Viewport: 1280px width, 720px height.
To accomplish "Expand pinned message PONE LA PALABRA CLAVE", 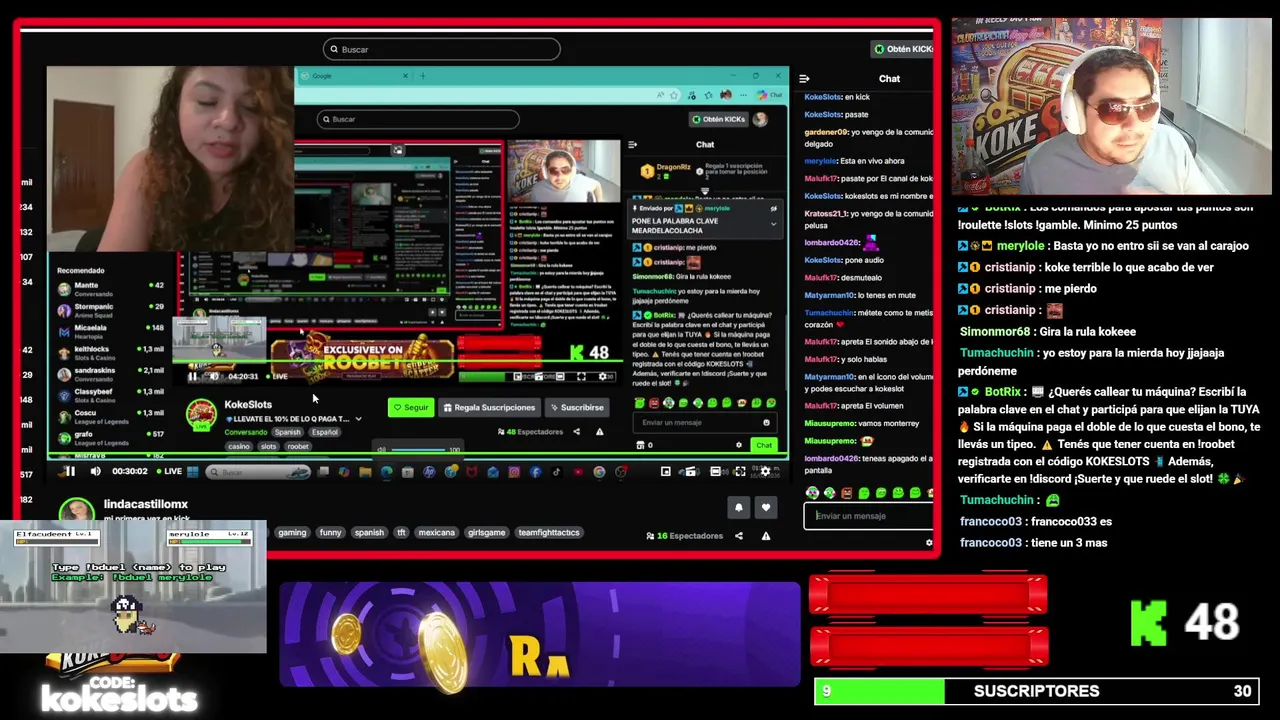I will click(773, 224).
